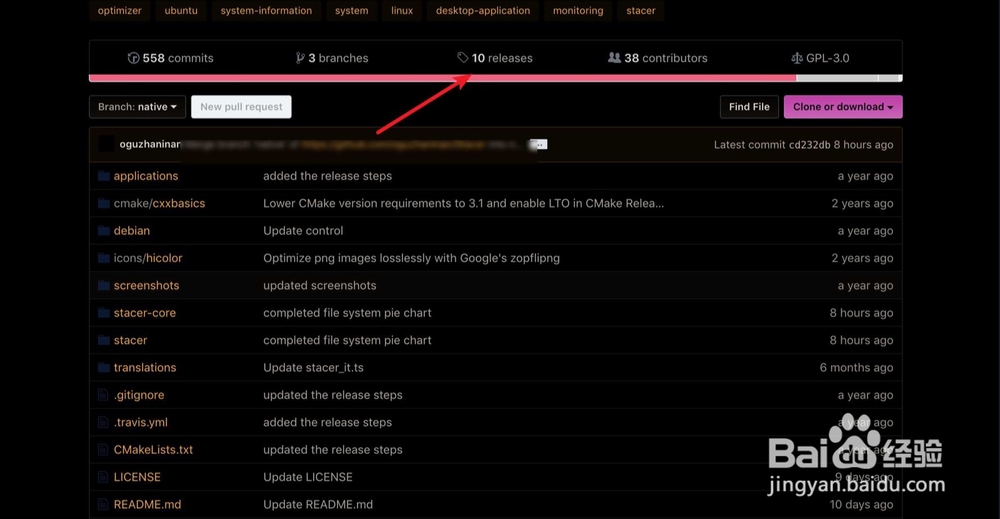Click New pull request button
This screenshot has width=1000, height=519.
241,106
